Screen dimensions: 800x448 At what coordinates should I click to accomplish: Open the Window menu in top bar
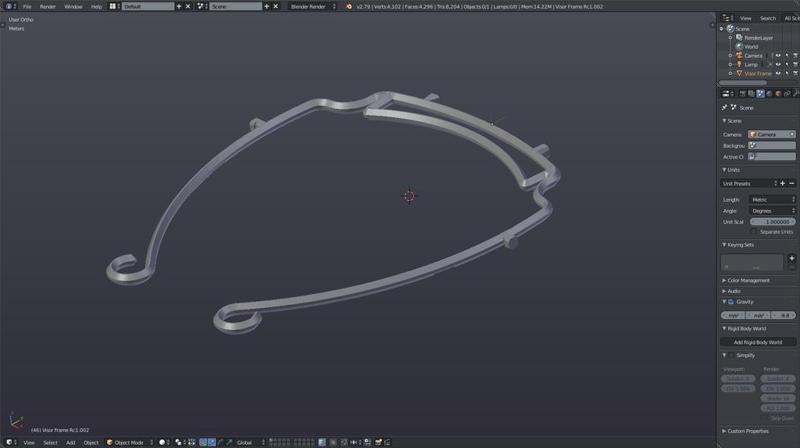click(x=73, y=6)
